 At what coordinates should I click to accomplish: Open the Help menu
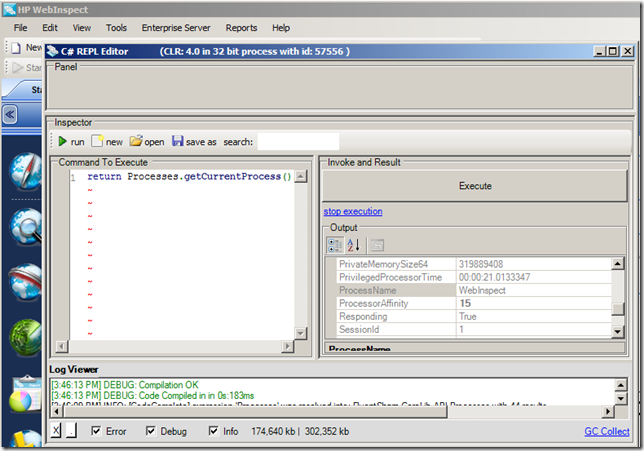pyautogui.click(x=281, y=28)
